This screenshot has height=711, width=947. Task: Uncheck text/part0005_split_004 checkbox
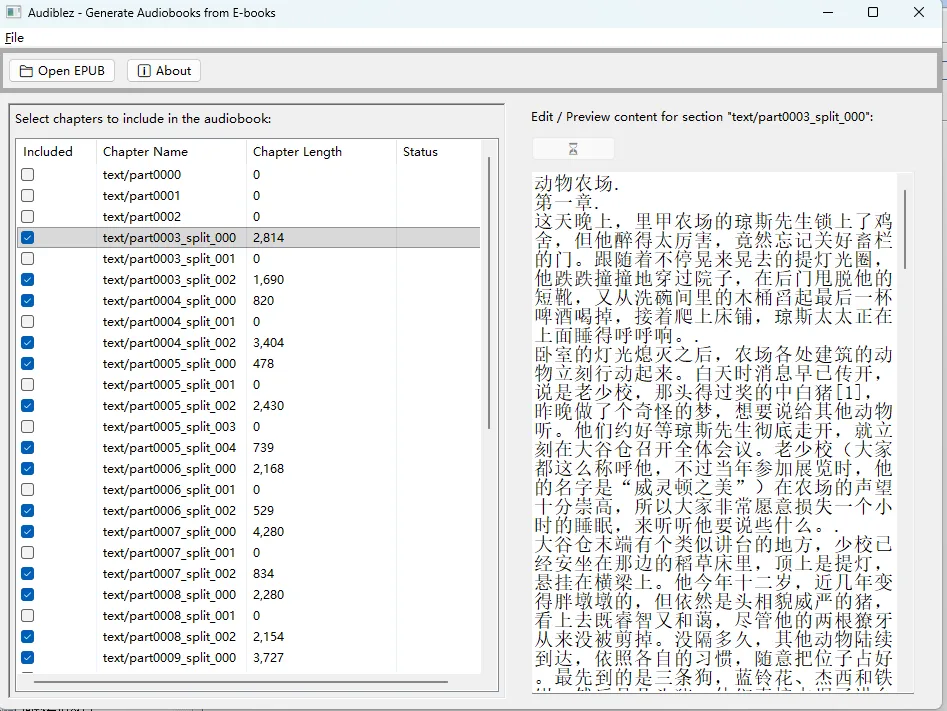[27, 448]
